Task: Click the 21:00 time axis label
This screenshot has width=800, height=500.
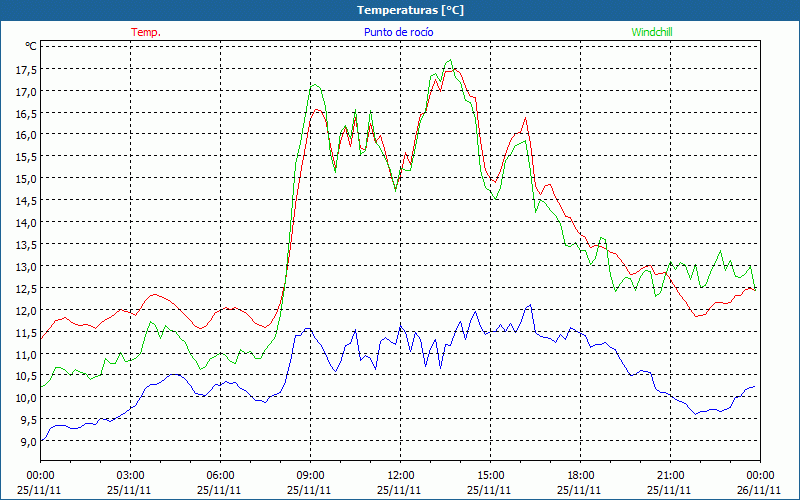Action: click(670, 475)
